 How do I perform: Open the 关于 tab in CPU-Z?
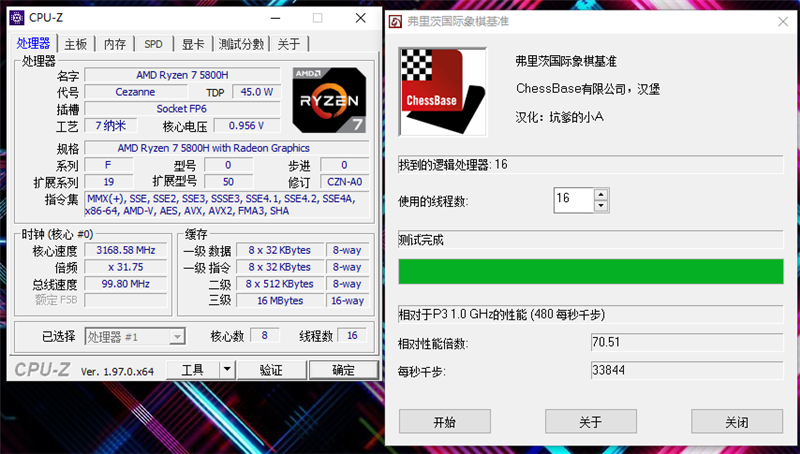tap(289, 44)
